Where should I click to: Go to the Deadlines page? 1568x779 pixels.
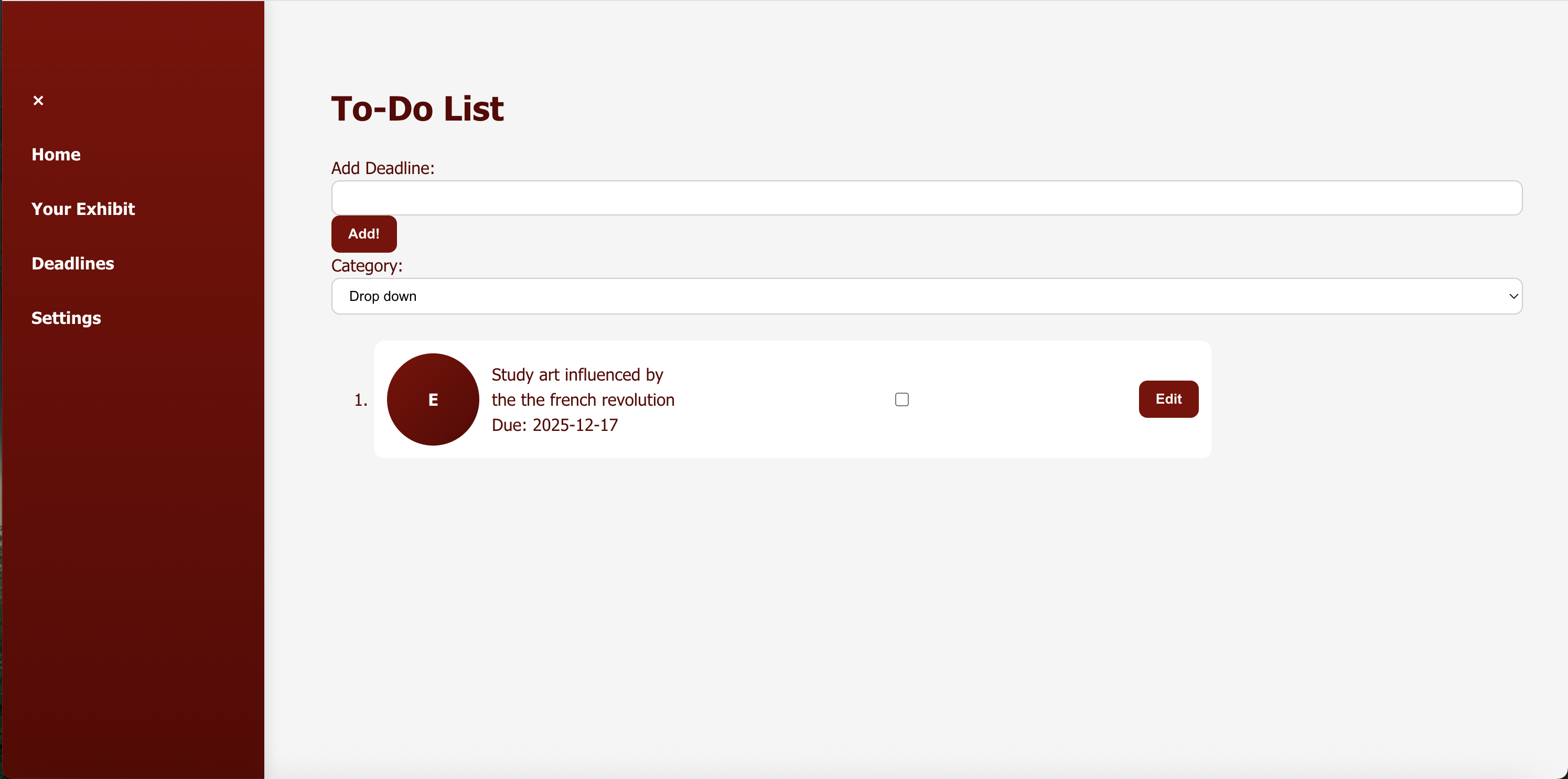point(72,264)
